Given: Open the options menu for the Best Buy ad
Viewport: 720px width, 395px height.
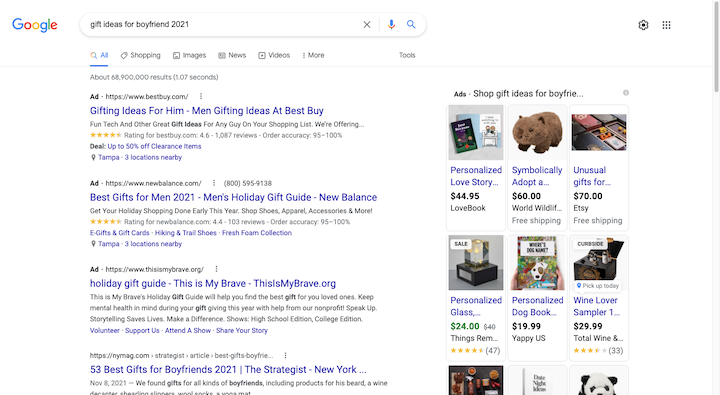Looking at the screenshot, I should tap(201, 96).
